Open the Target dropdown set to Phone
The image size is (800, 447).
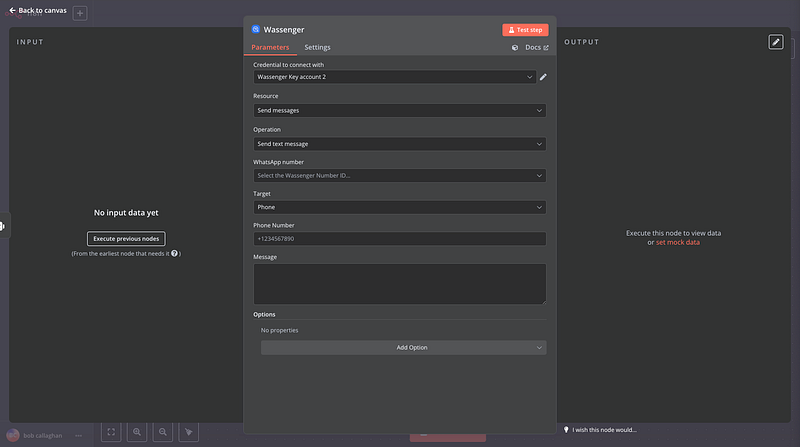399,207
